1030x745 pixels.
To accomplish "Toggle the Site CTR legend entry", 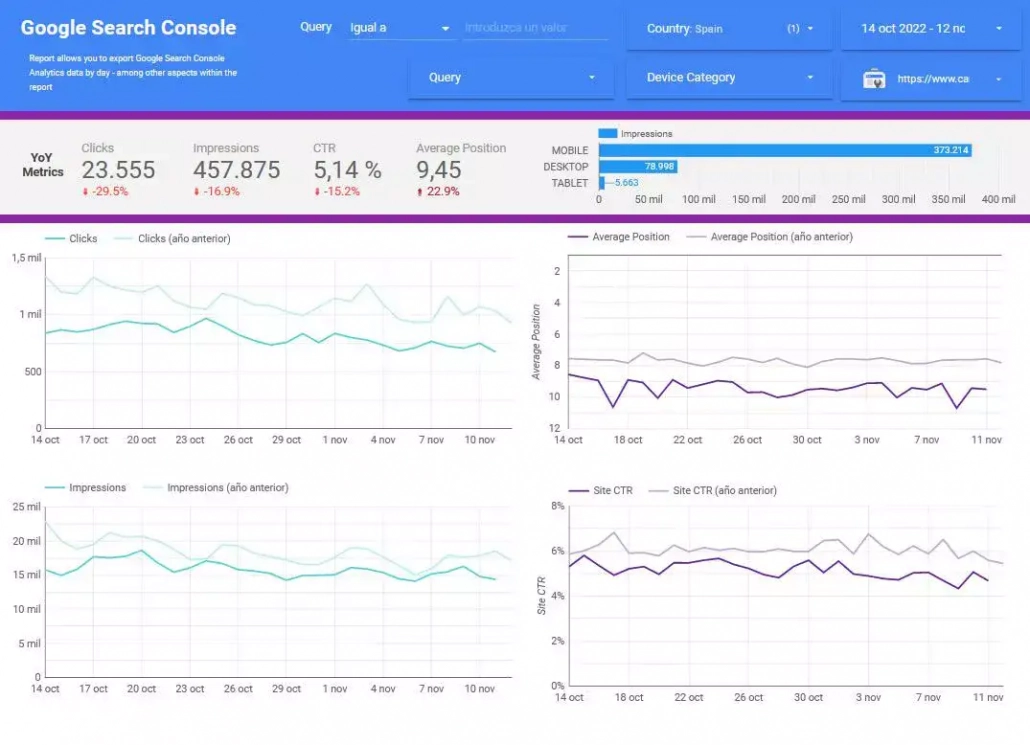I will pyautogui.click(x=600, y=491).
